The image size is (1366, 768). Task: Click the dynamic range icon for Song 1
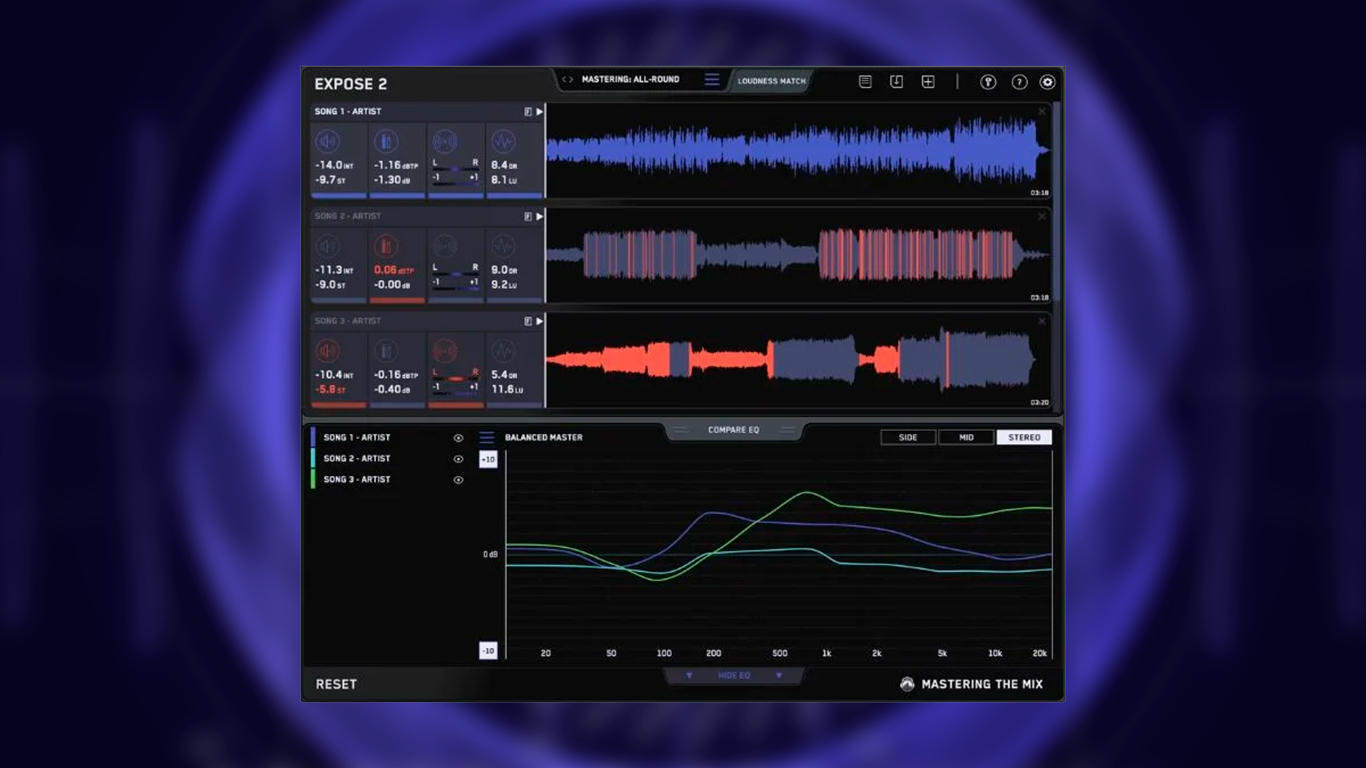(x=503, y=141)
